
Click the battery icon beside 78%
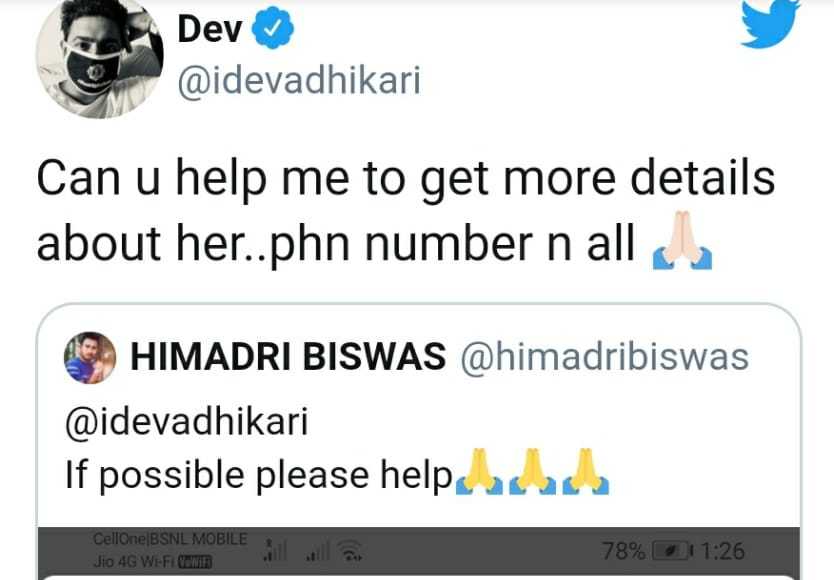(672, 551)
